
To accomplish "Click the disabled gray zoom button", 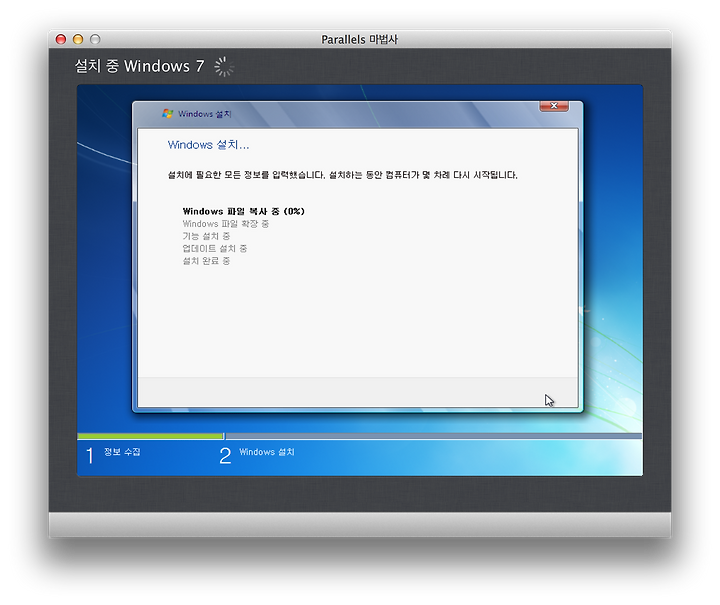I will pos(95,39).
